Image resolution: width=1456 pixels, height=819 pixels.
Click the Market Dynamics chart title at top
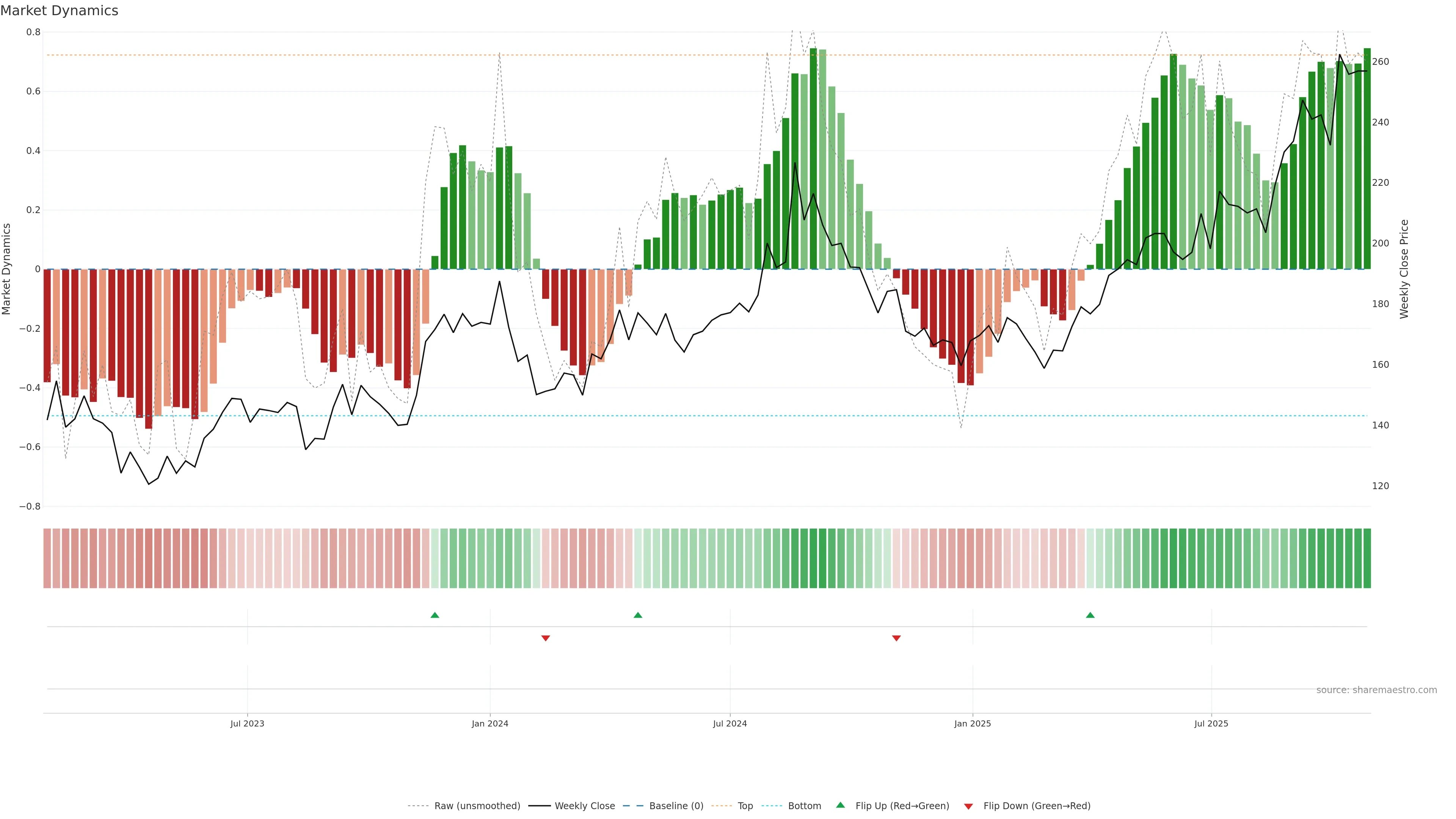60,11
